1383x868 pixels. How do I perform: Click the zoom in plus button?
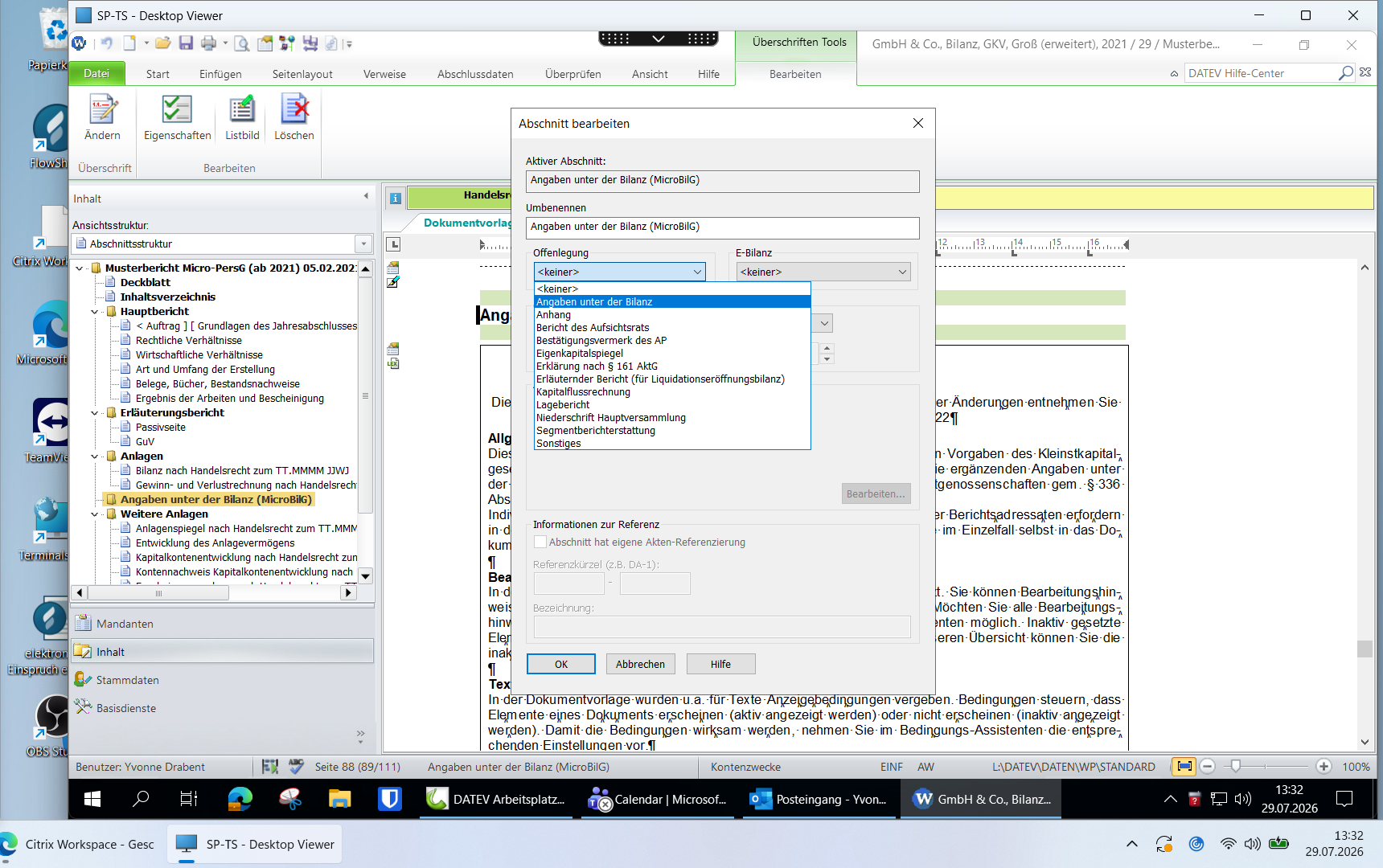[x=1323, y=767]
